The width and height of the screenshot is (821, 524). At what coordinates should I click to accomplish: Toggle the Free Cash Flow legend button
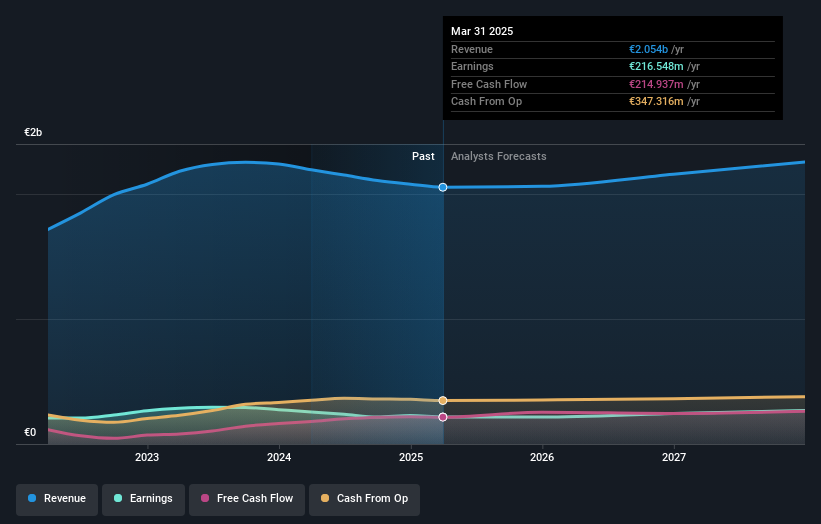point(247,499)
